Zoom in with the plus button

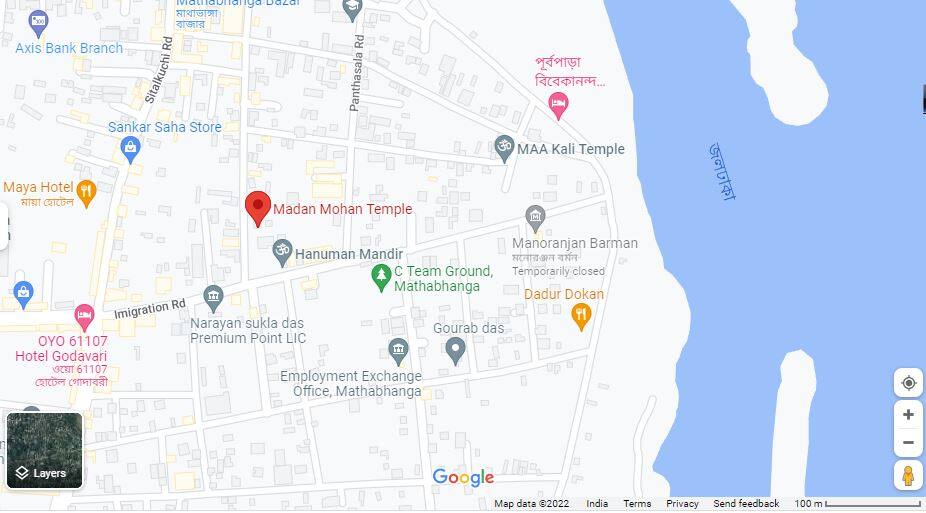pos(908,415)
